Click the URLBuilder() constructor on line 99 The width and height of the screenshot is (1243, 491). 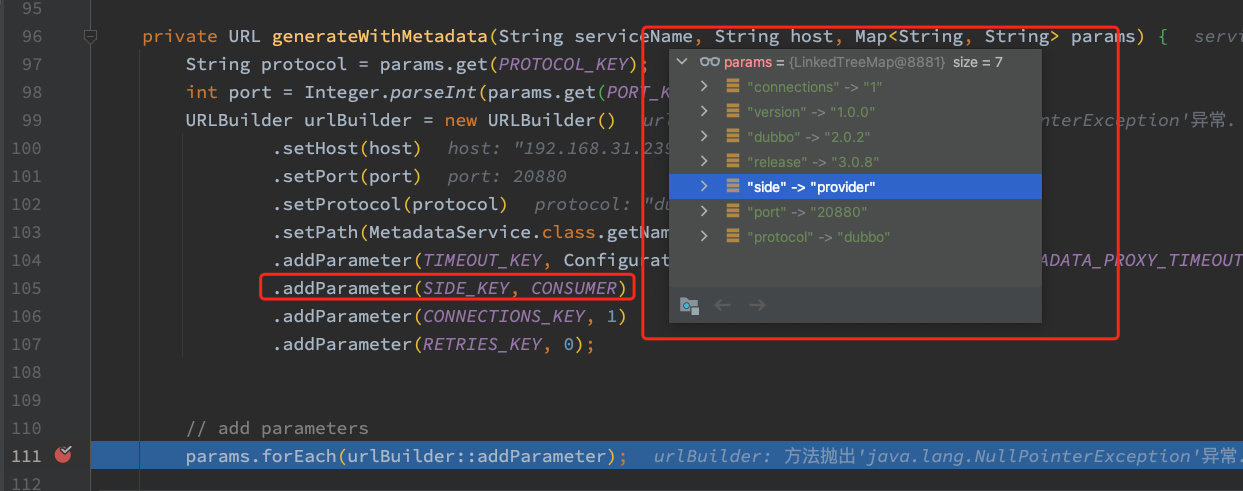[x=551, y=120]
